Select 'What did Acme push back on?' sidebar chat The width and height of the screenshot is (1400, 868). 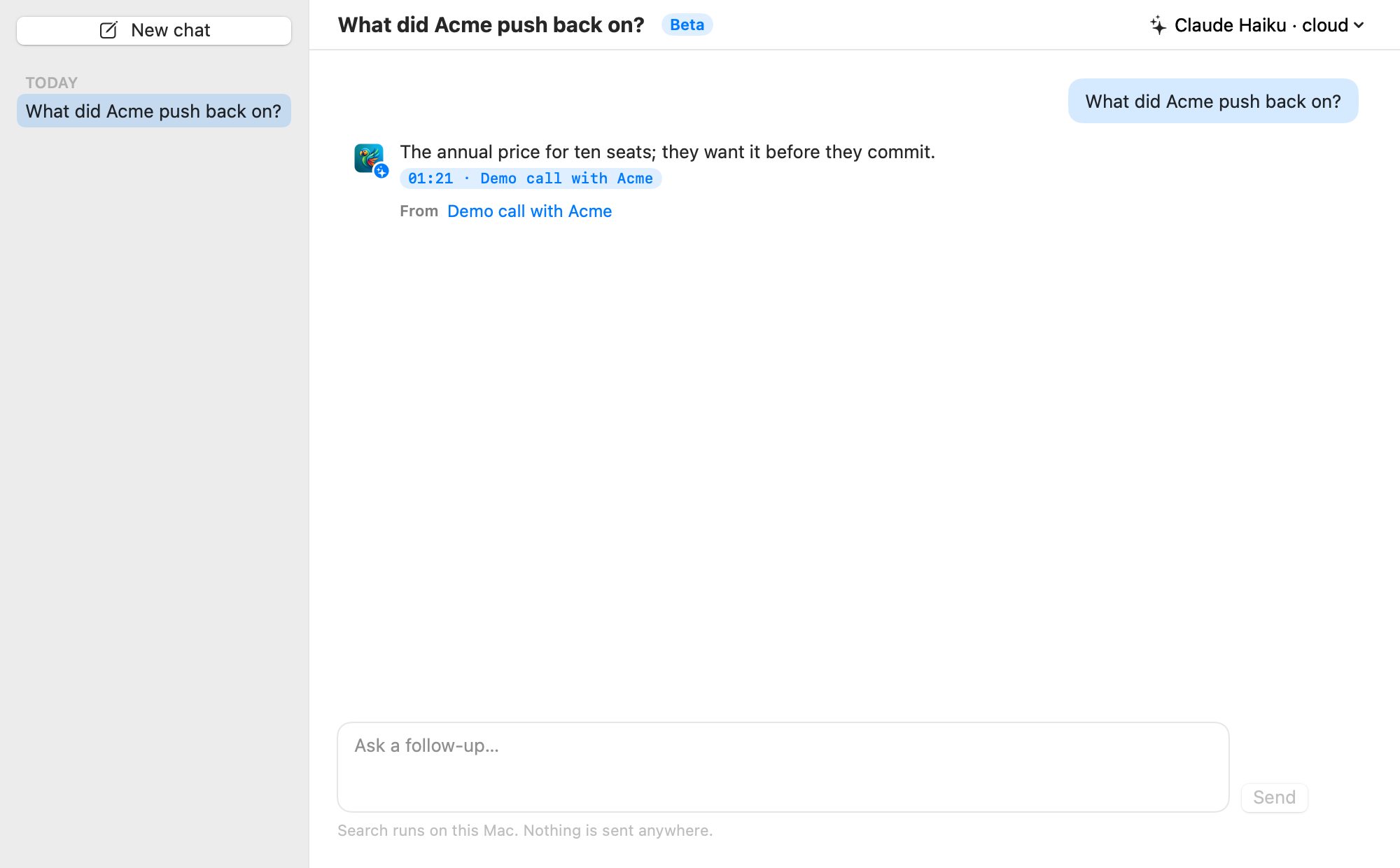[x=154, y=111]
